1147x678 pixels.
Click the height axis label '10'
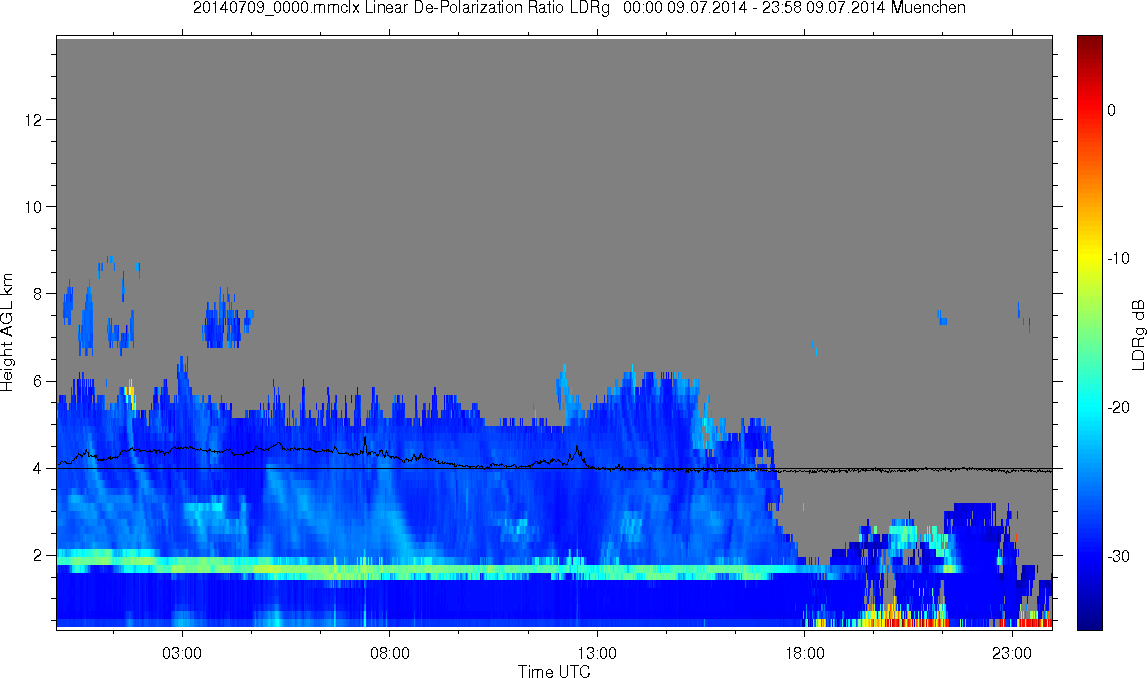[x=33, y=207]
